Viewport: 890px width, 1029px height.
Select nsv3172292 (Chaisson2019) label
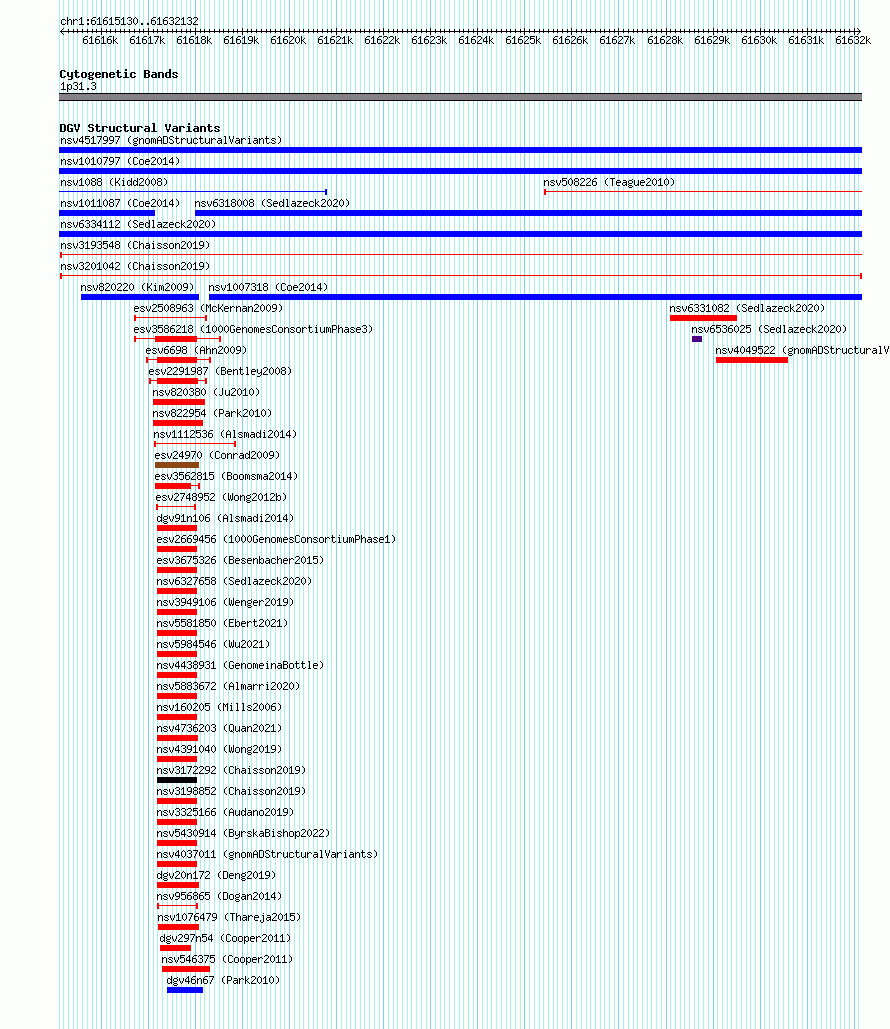231,770
